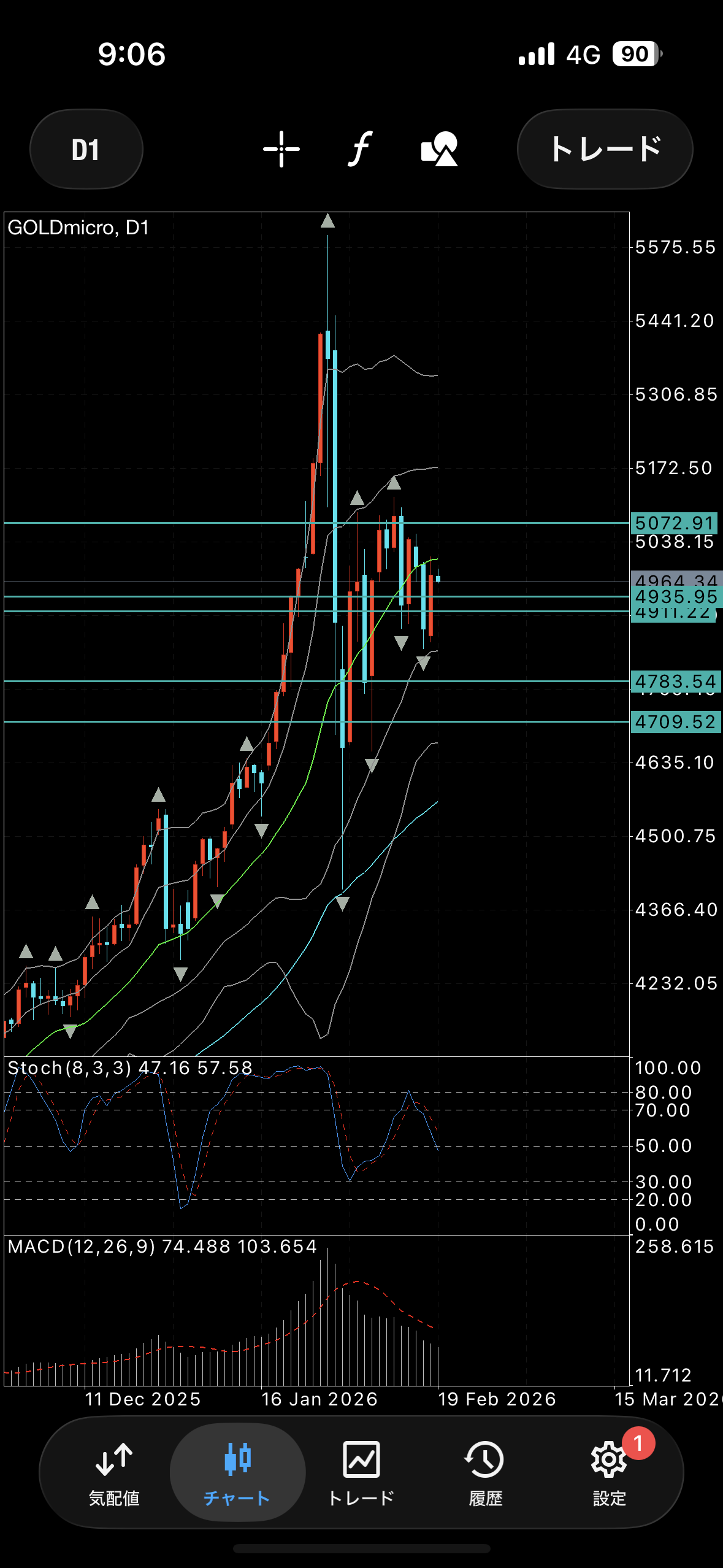Tap the 4366.40 price scale value
This screenshot has width=723, height=1568.
click(676, 909)
